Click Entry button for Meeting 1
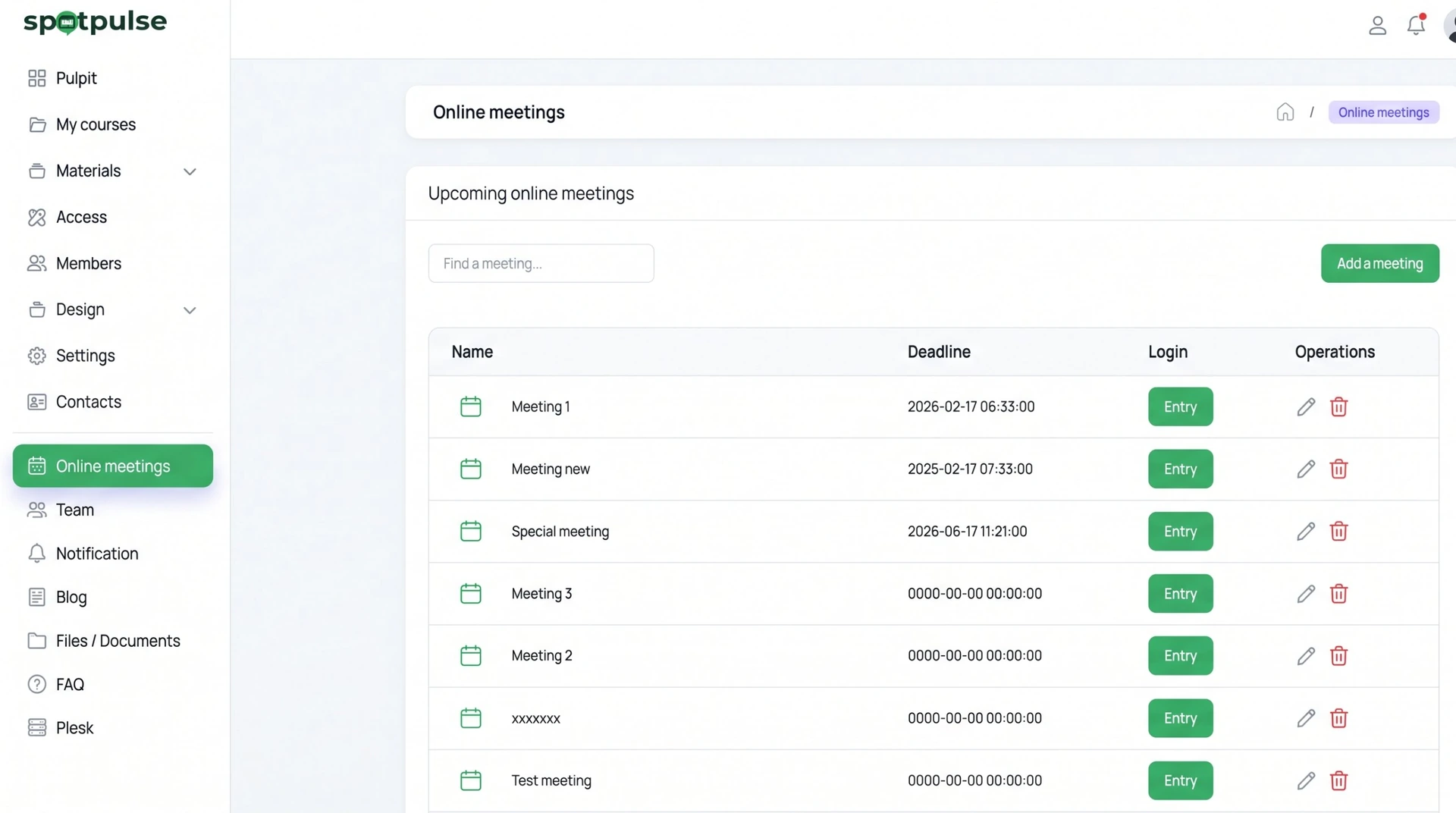 pyautogui.click(x=1180, y=406)
